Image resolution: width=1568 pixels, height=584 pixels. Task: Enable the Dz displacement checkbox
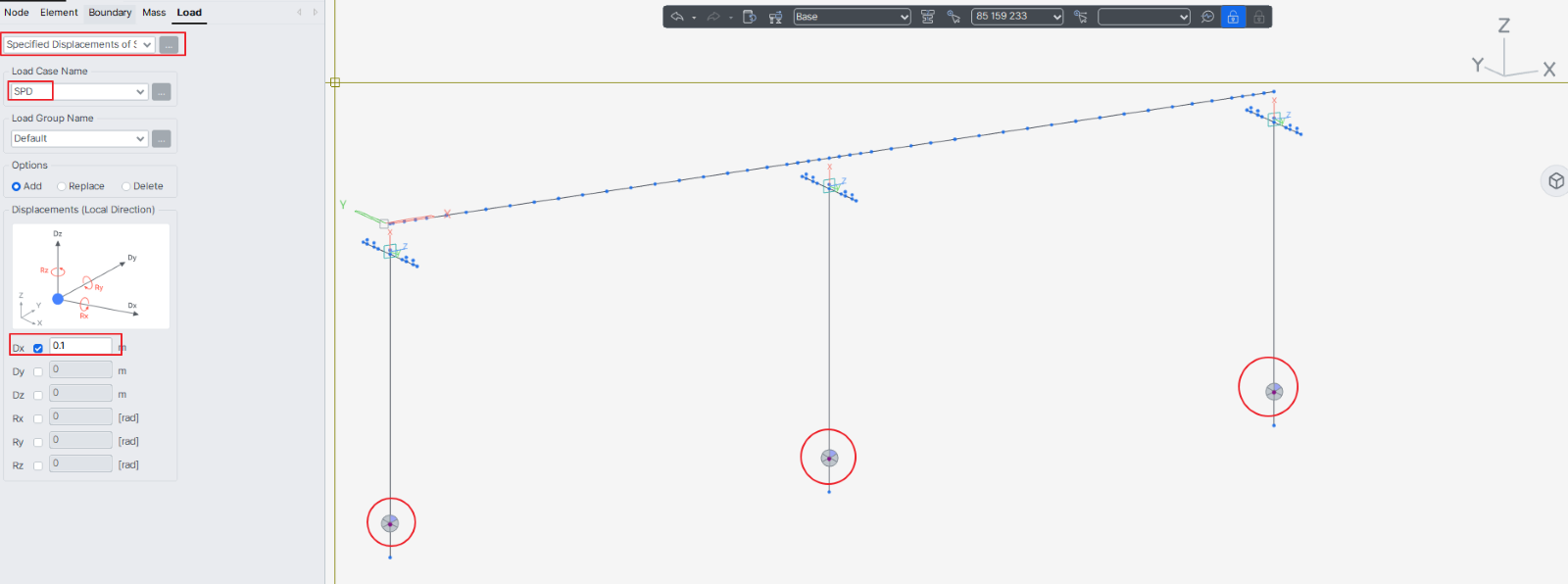point(38,395)
